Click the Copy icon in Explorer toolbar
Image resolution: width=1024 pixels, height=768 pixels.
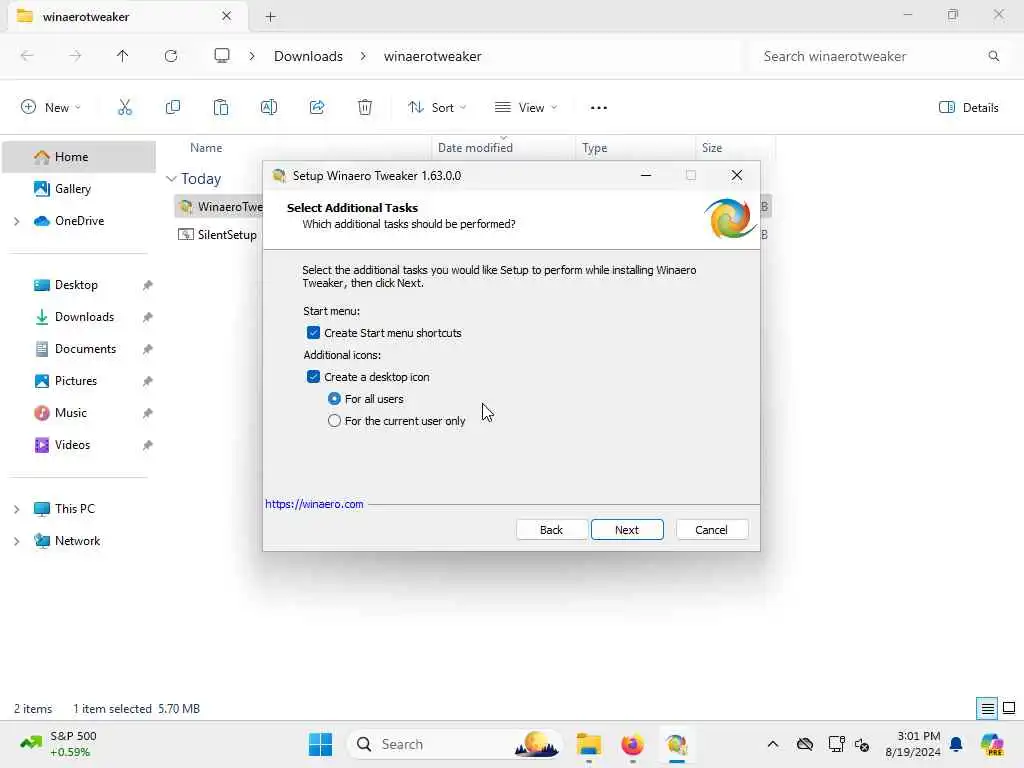coord(173,108)
